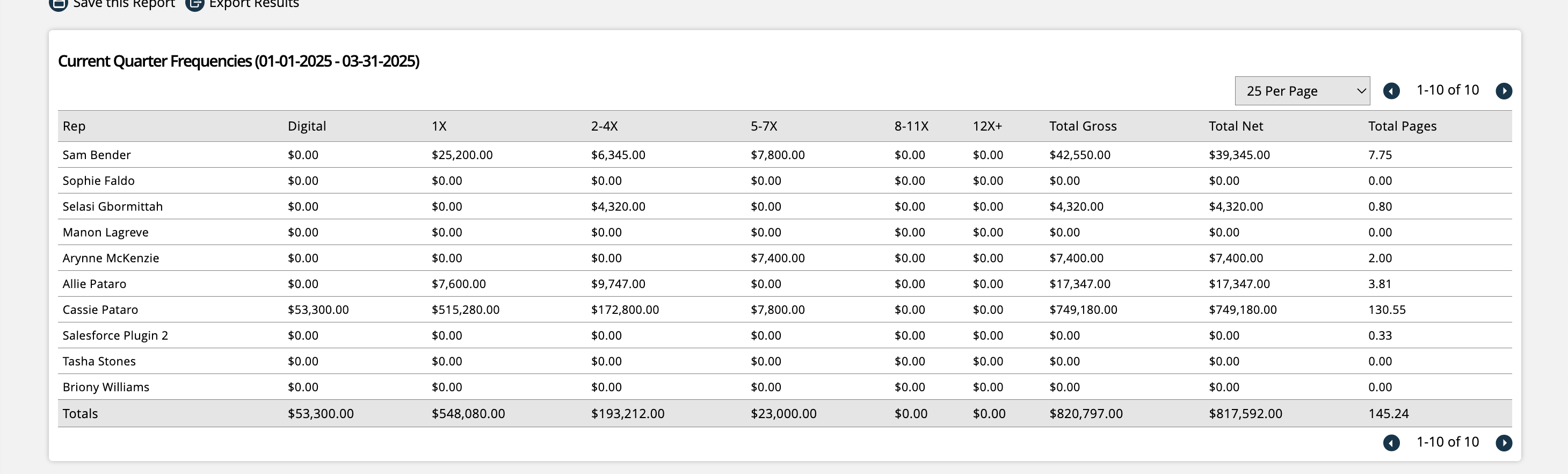Go to next page using top arrow

[1504, 91]
